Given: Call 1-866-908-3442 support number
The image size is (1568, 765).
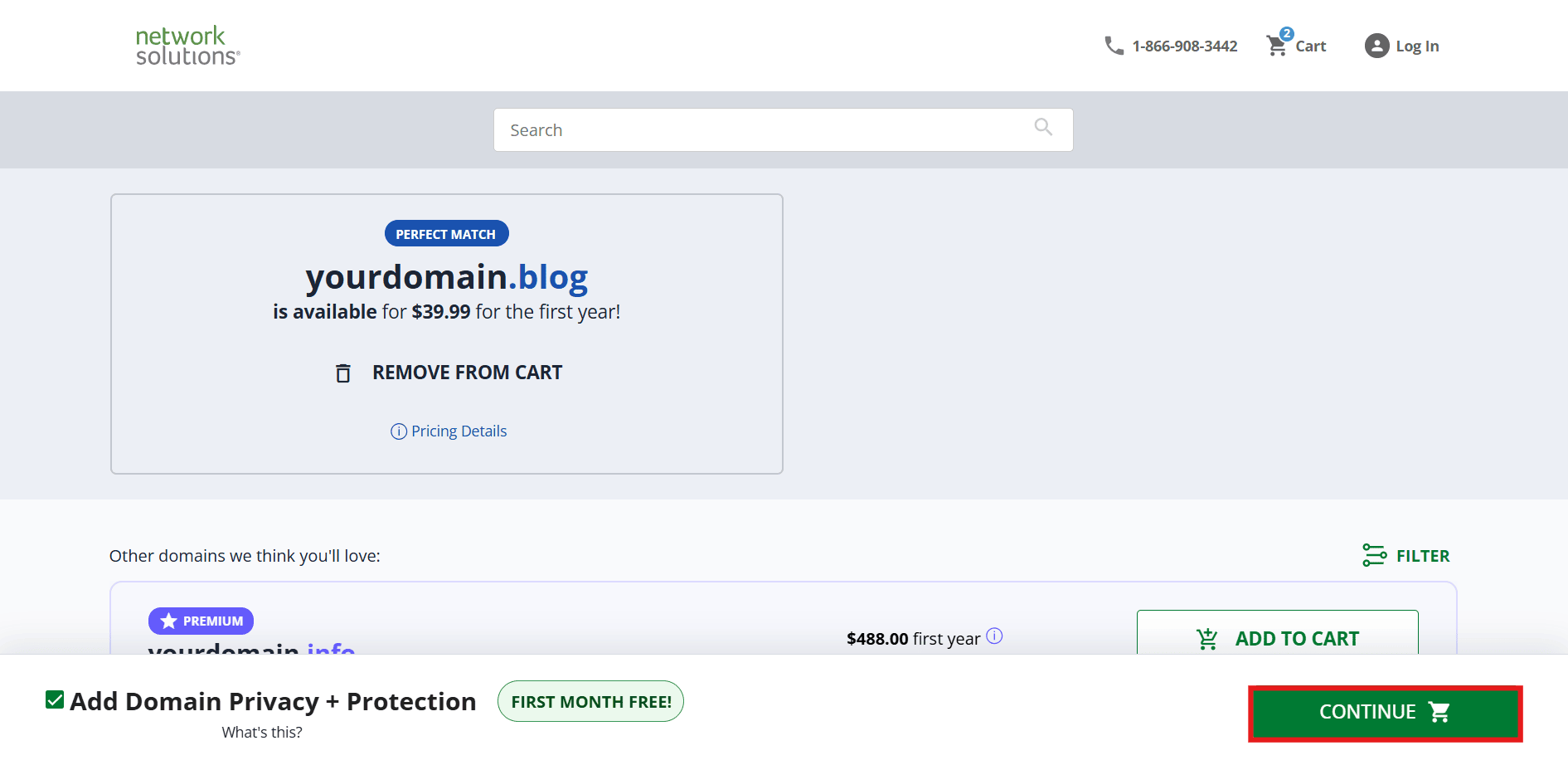Looking at the screenshot, I should [1184, 46].
